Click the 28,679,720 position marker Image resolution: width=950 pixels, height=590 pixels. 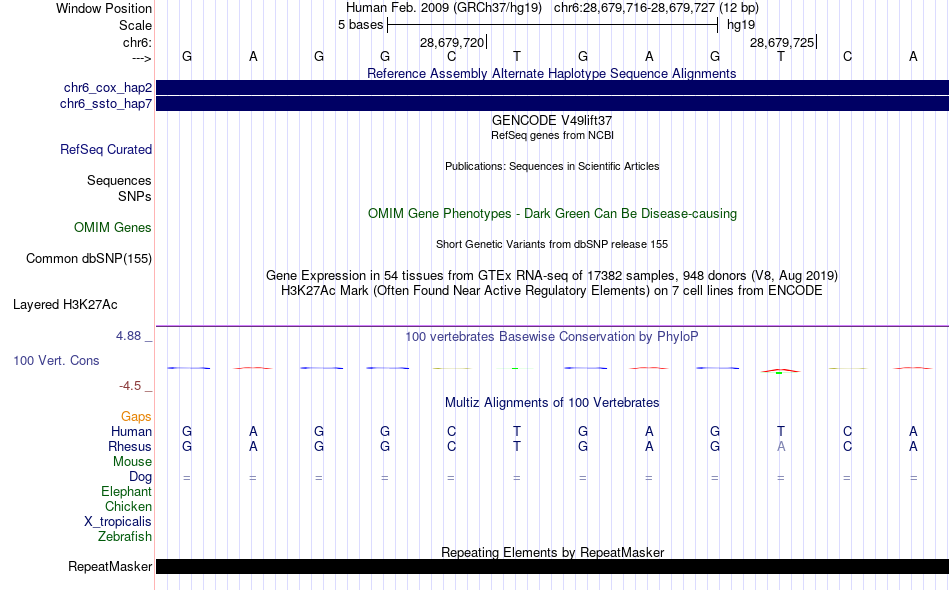pos(453,42)
